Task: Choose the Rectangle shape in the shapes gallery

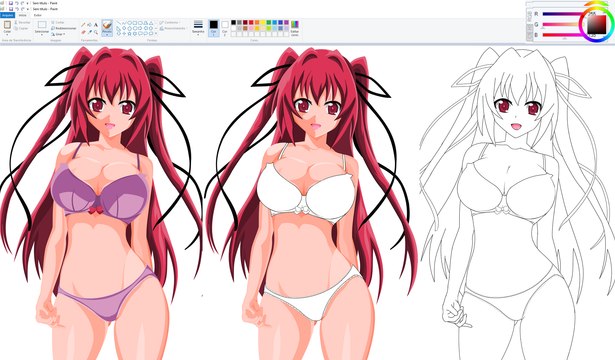Action: click(135, 23)
